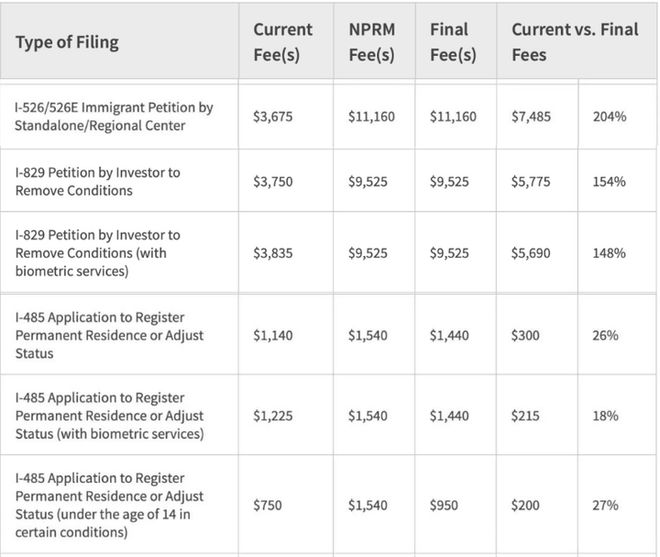Click the $3,675 current fee cell
This screenshot has width=660, height=557.
click(273, 117)
